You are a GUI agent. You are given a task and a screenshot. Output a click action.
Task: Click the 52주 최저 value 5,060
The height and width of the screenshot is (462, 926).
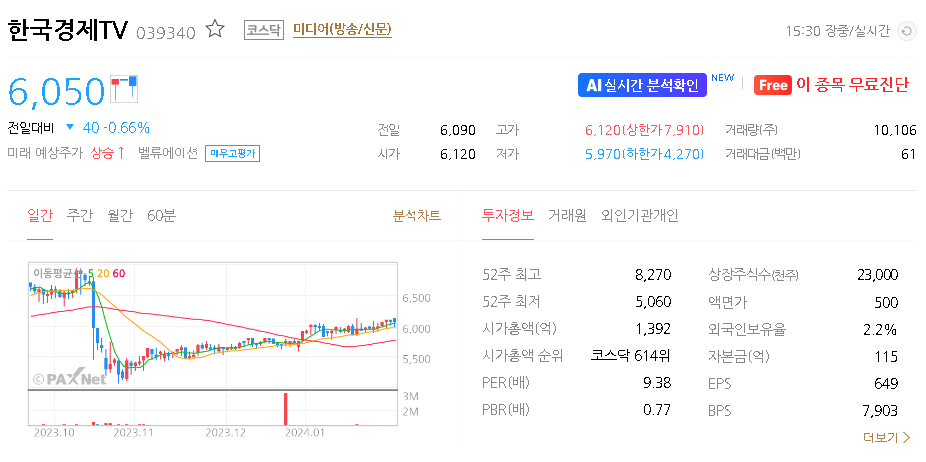(x=655, y=302)
